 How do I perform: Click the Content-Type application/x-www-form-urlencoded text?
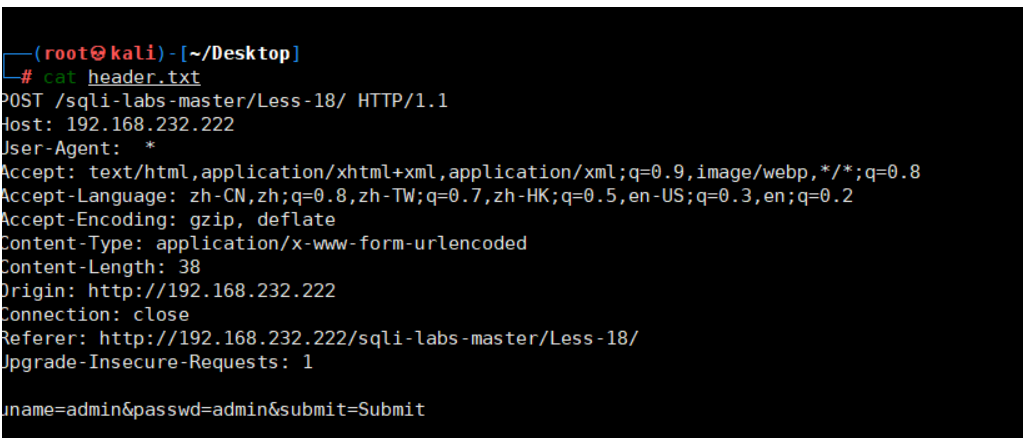tap(341, 243)
